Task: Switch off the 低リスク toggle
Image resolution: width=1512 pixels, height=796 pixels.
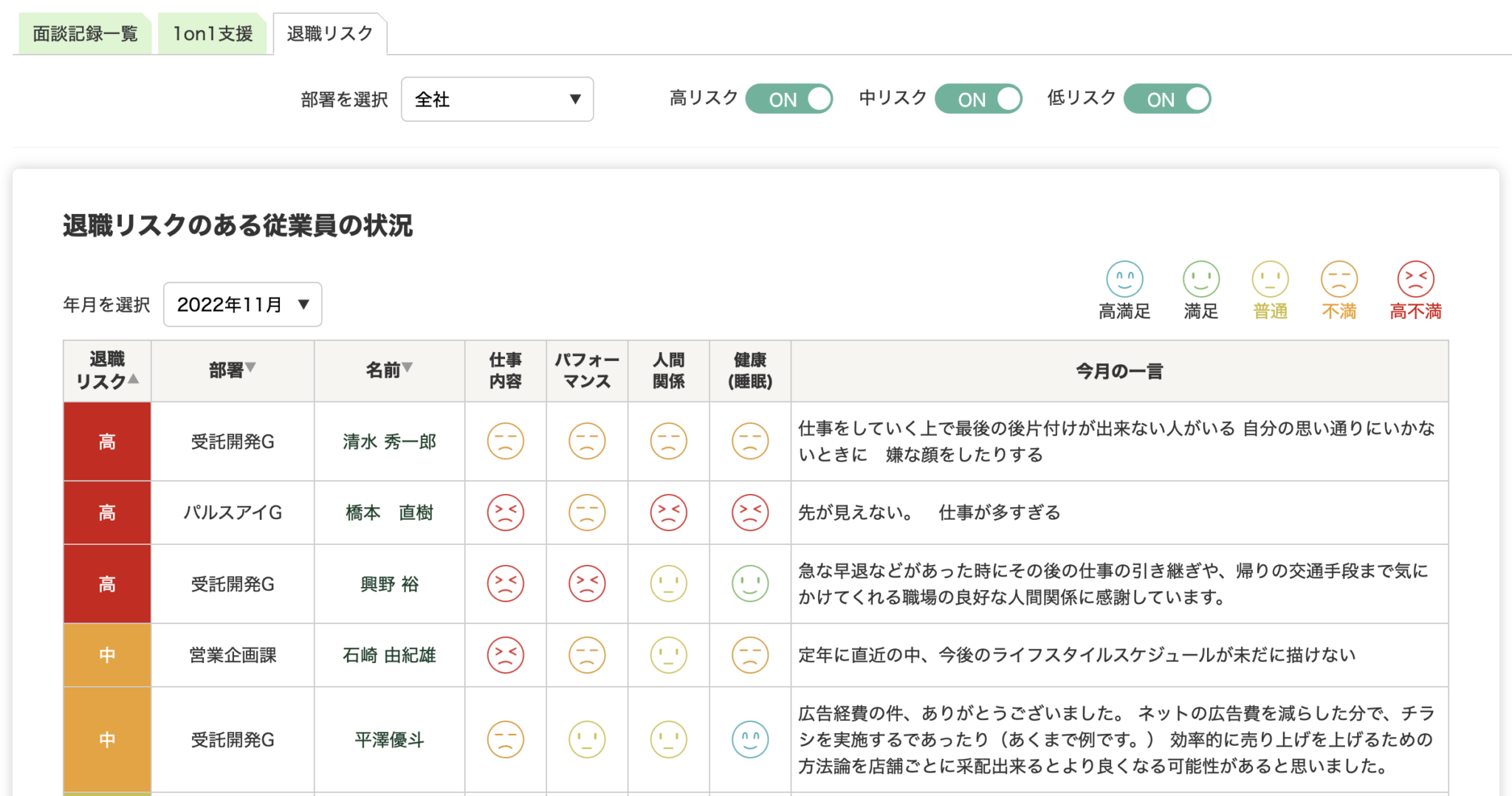Action: click(x=1167, y=98)
